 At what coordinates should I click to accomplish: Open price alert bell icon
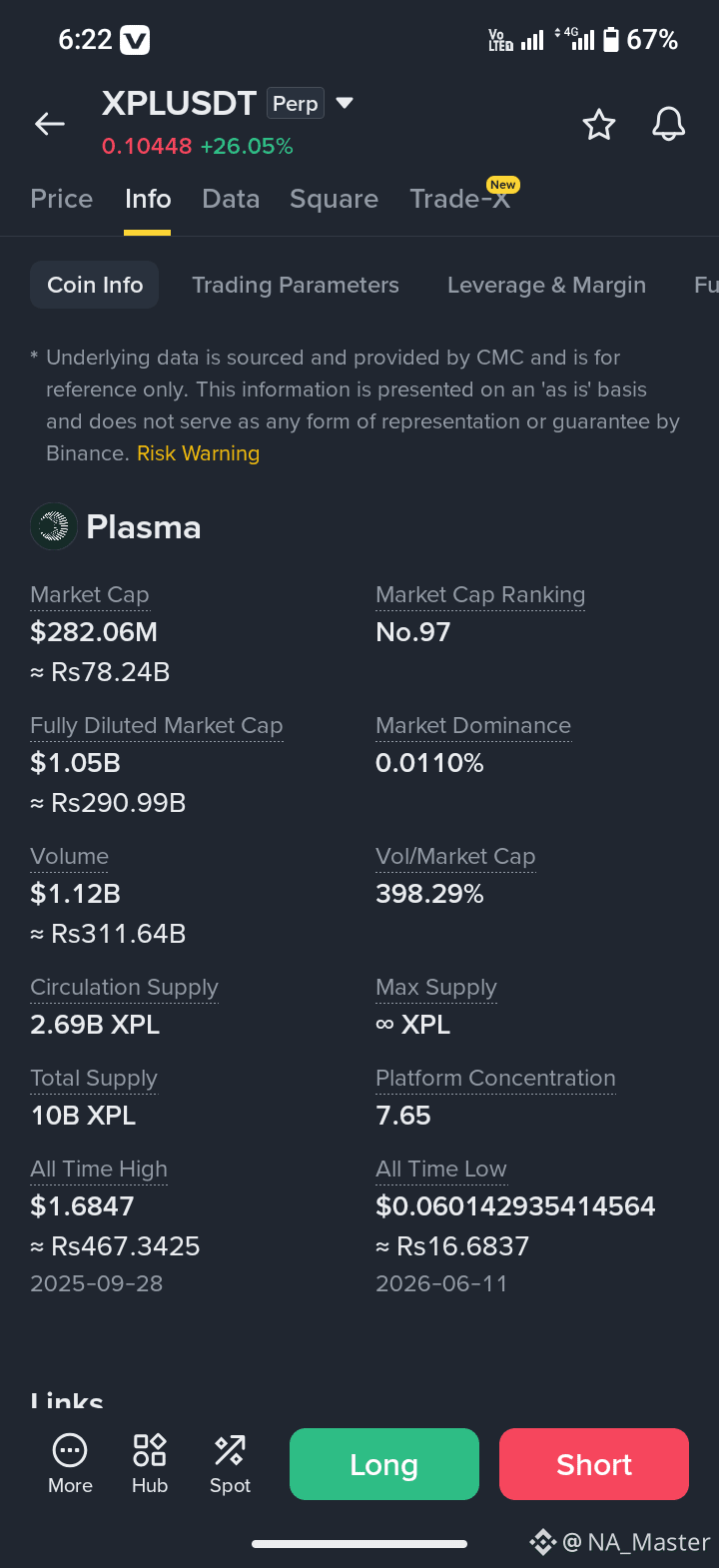click(x=669, y=125)
